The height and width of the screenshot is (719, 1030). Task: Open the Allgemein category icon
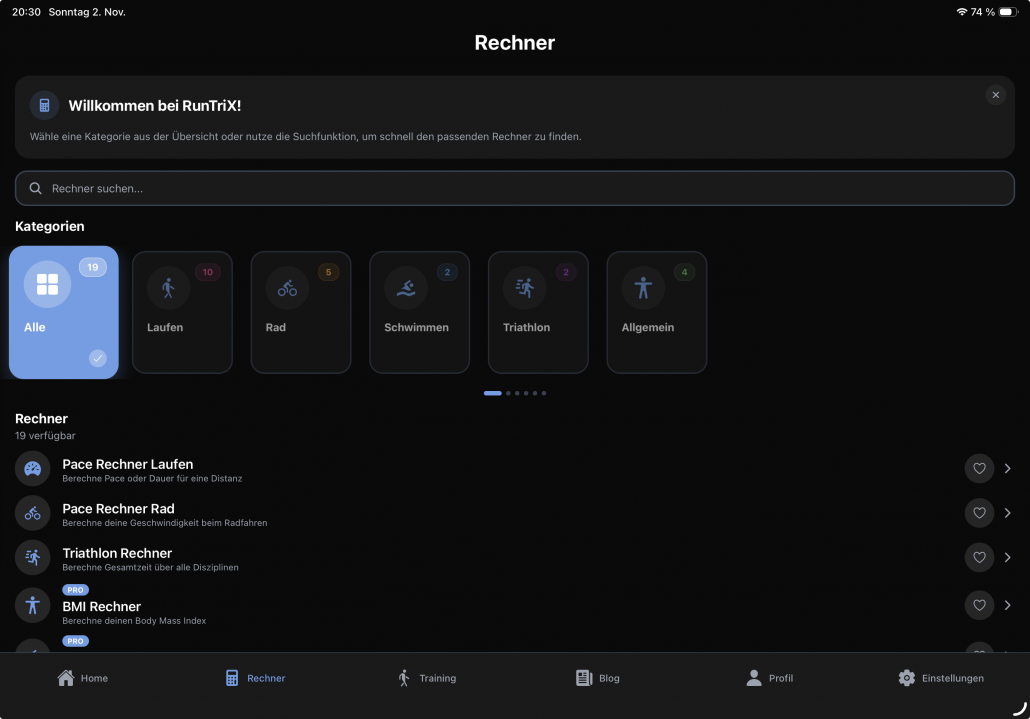(643, 287)
